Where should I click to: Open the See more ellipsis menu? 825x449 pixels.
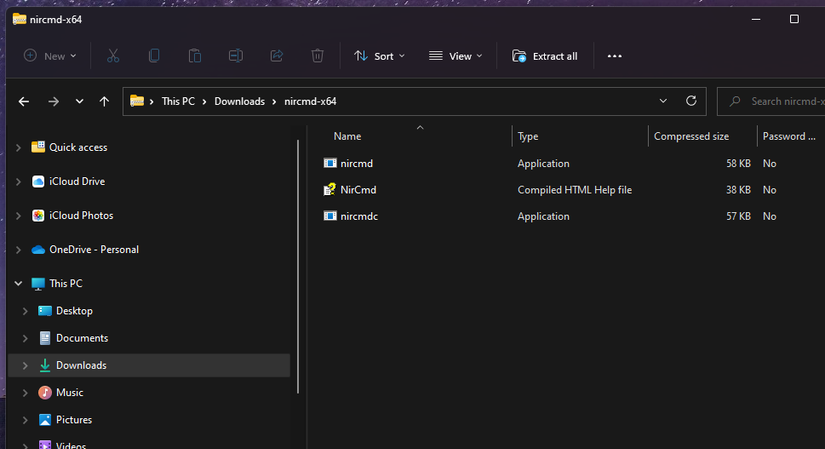point(614,56)
